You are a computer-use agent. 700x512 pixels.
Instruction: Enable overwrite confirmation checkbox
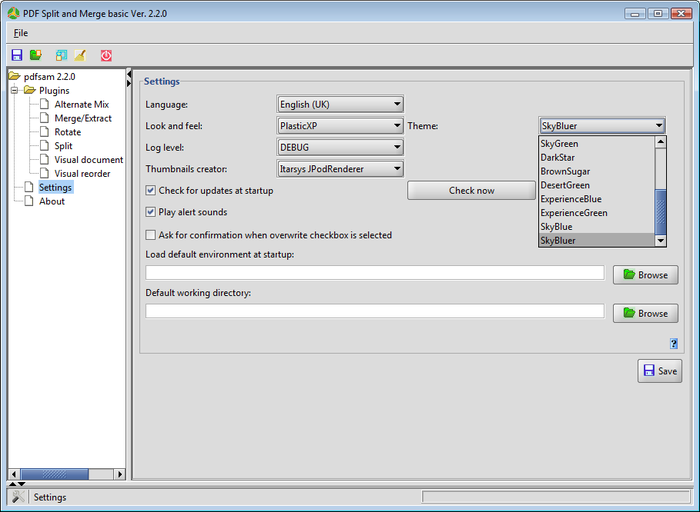[x=151, y=235]
